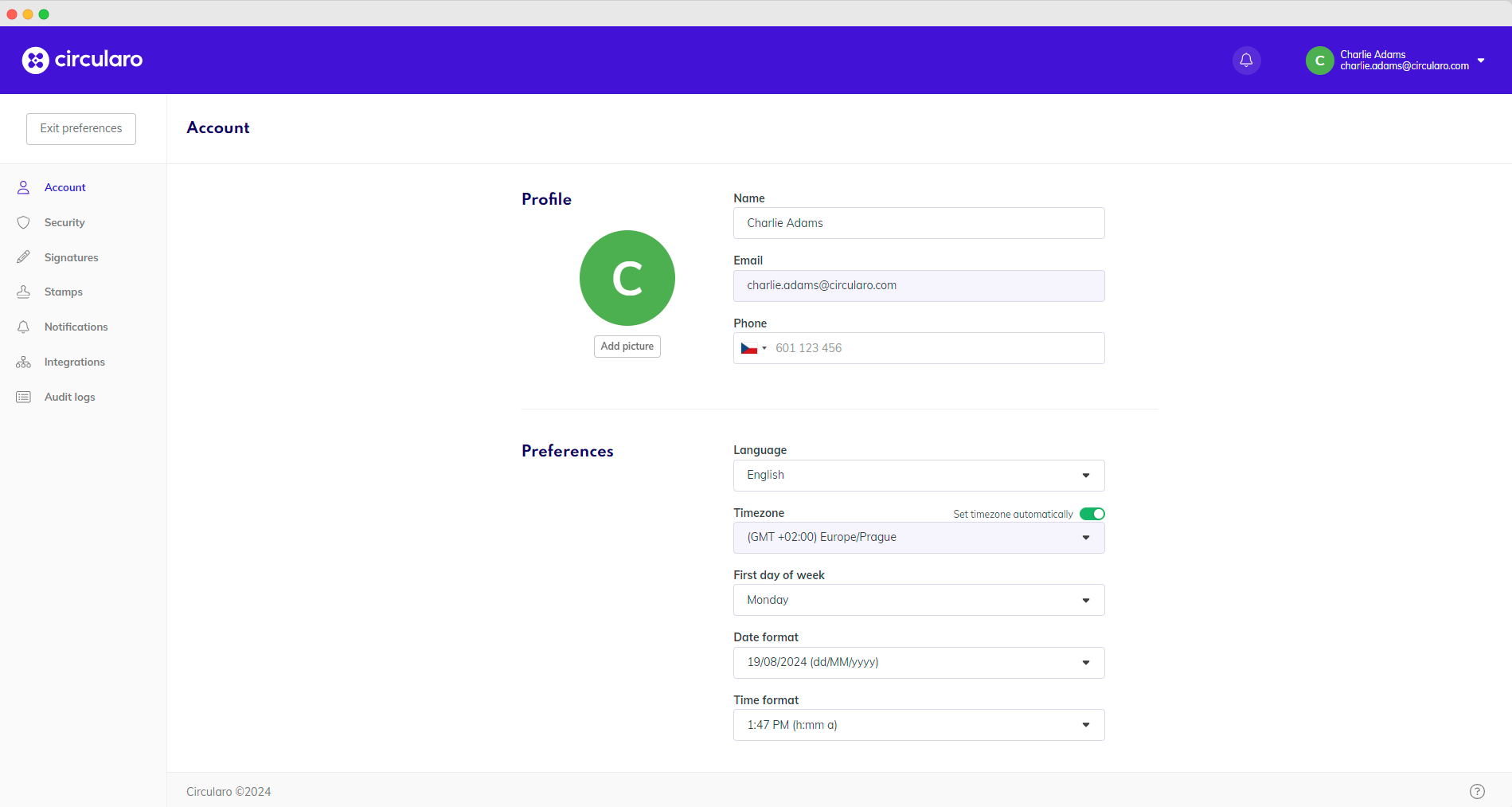Image resolution: width=1512 pixels, height=807 pixels.
Task: Focus the Name input field
Action: pos(918,223)
